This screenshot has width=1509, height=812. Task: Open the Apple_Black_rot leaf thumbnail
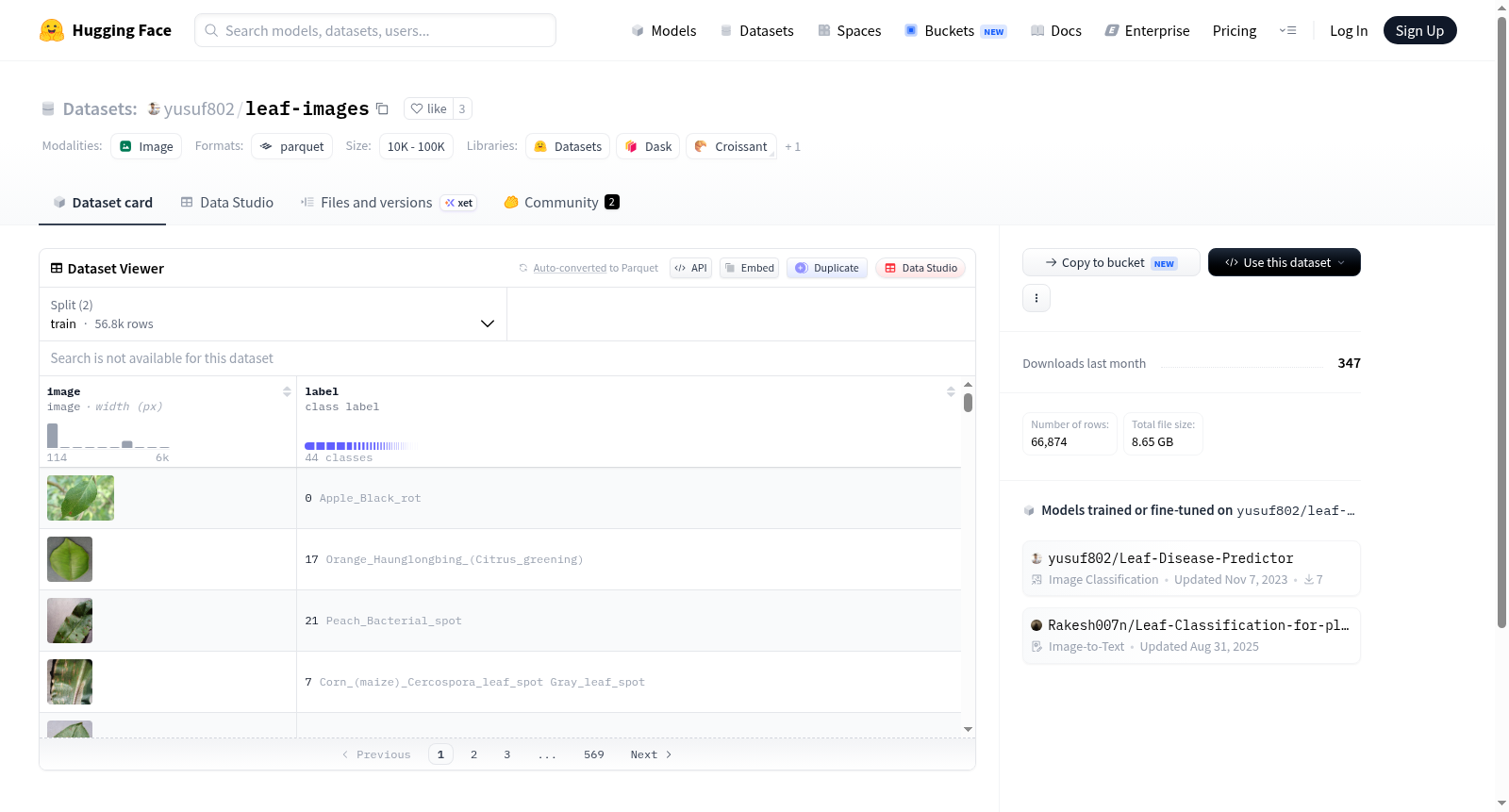click(x=80, y=498)
